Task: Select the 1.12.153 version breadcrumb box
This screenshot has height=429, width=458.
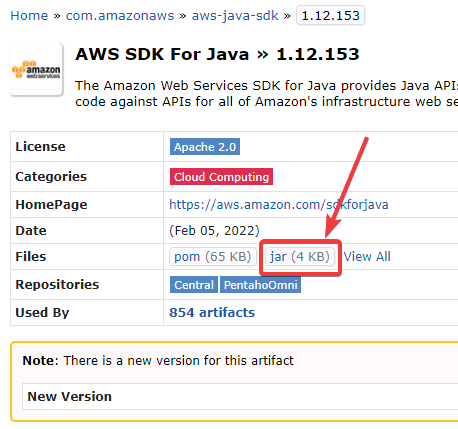Action: [330, 16]
